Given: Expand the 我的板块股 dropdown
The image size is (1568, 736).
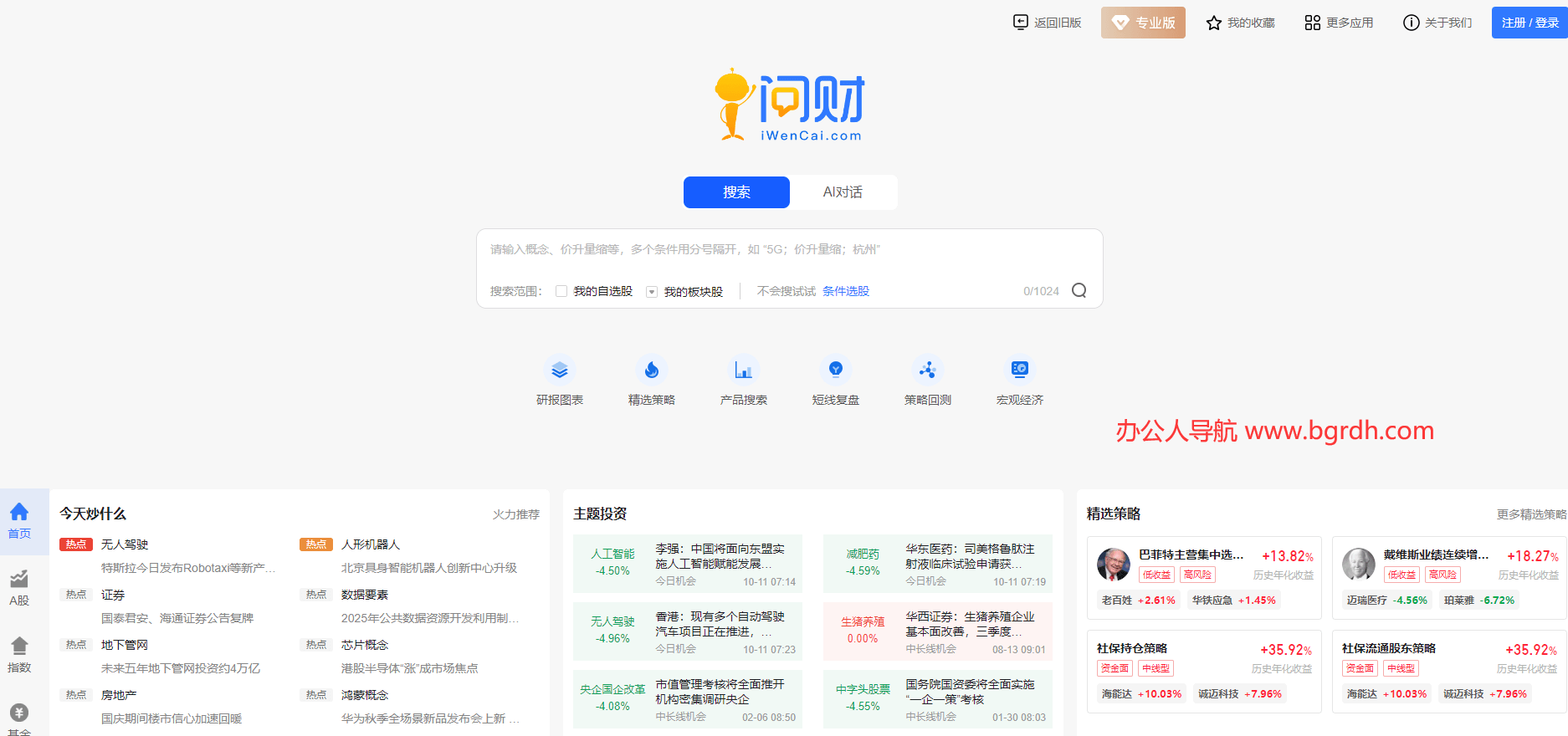Looking at the screenshot, I should point(652,292).
